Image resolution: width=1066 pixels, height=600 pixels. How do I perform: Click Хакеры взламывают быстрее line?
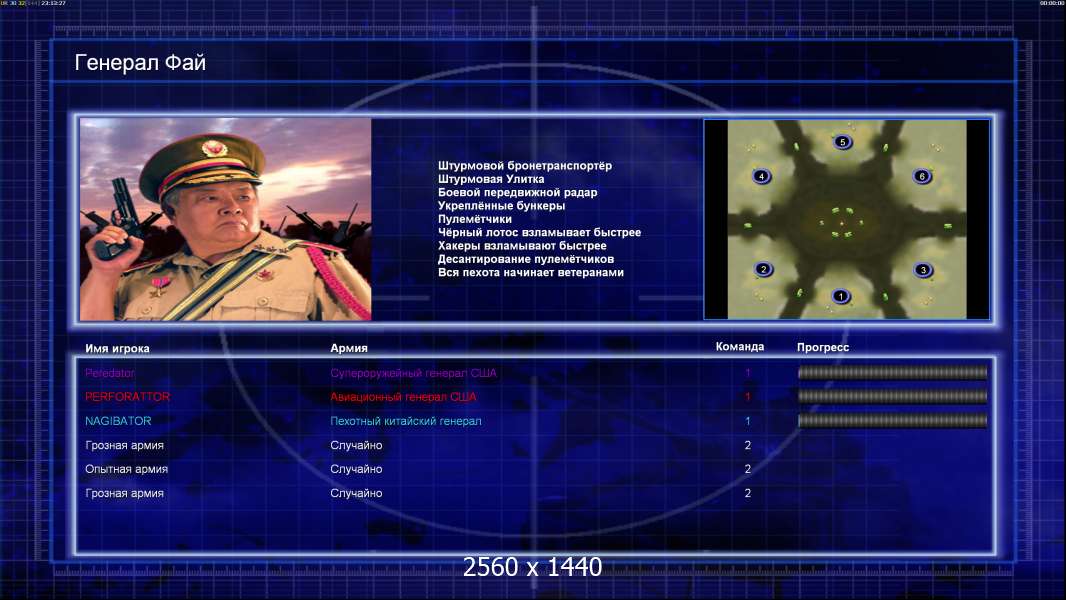pyautogui.click(x=522, y=245)
